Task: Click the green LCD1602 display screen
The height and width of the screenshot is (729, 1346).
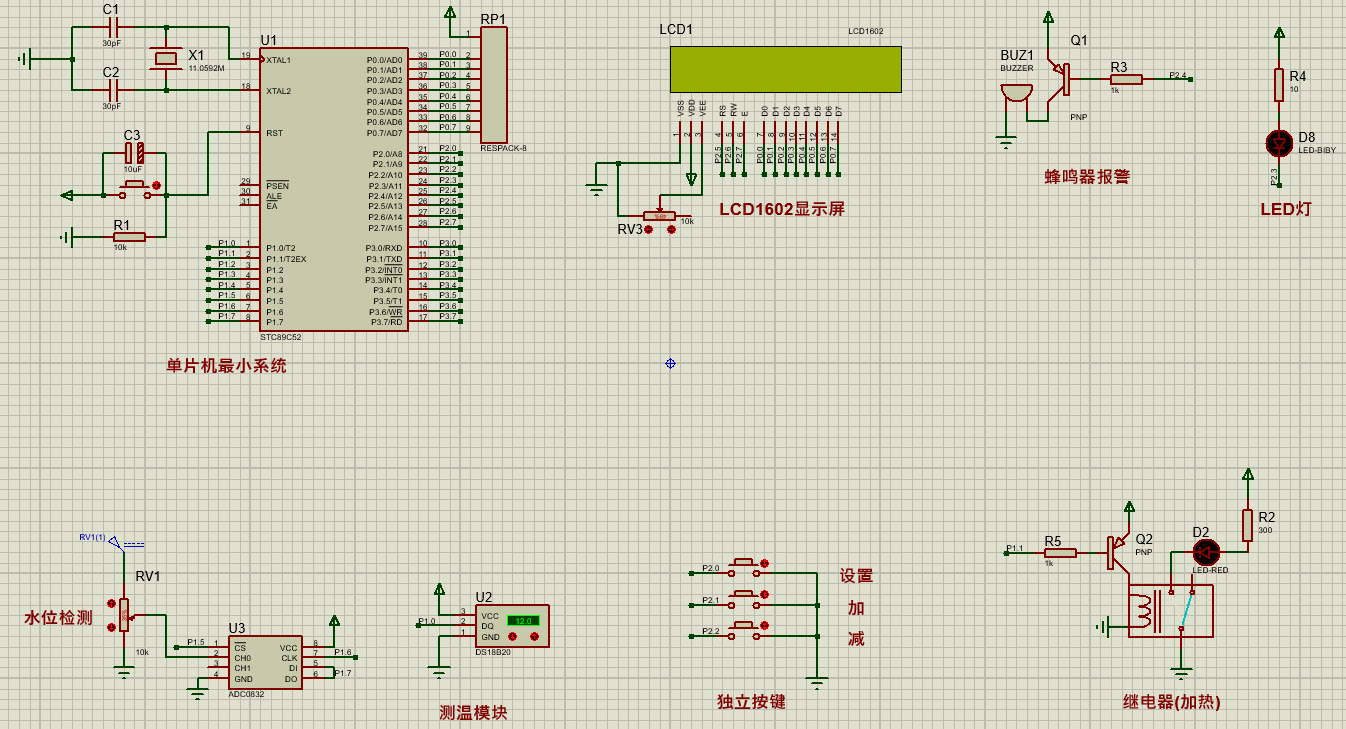Action: pyautogui.click(x=785, y=69)
